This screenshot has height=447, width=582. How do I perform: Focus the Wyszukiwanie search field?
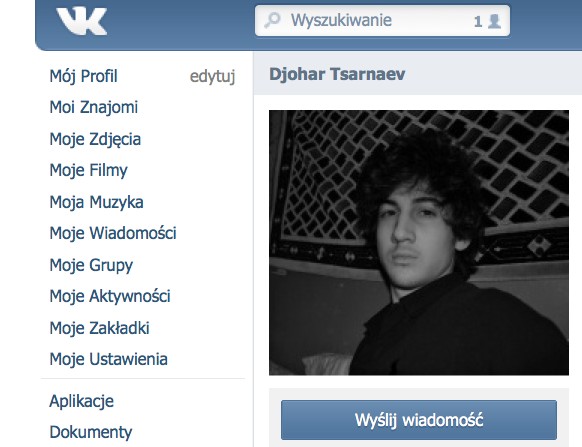pos(382,21)
